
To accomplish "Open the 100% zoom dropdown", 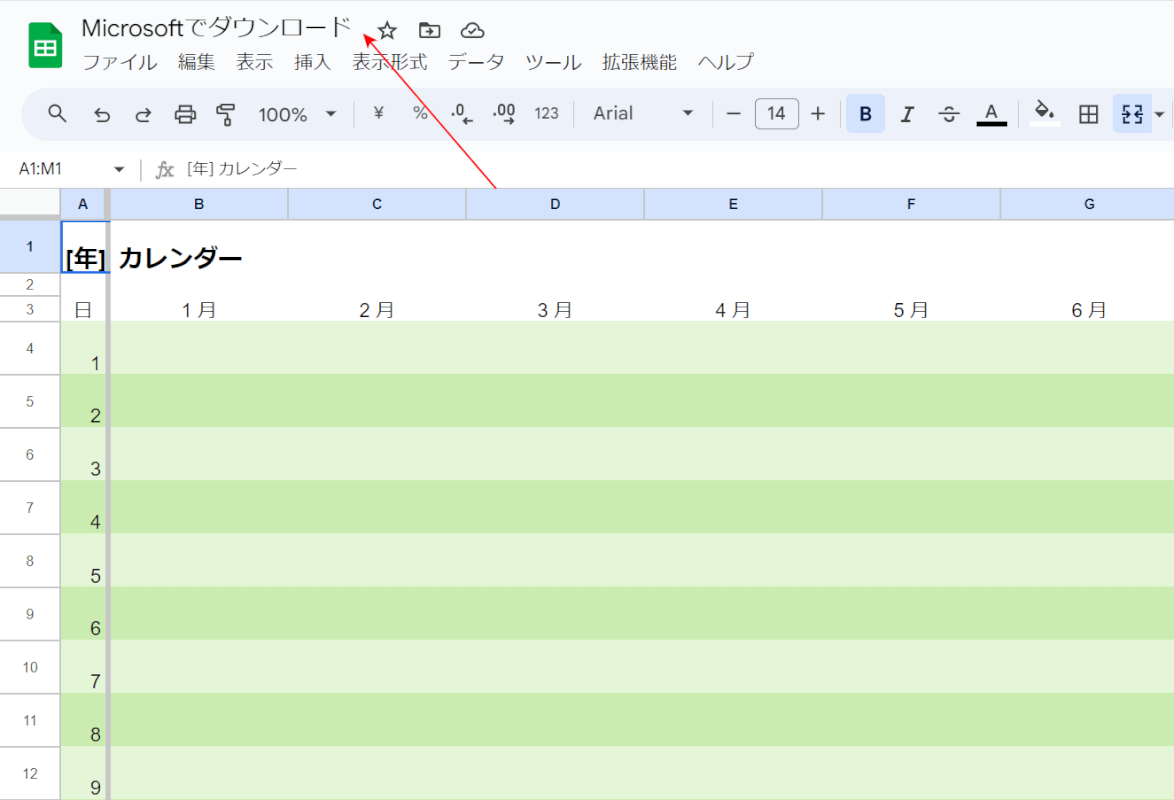I will [x=298, y=114].
